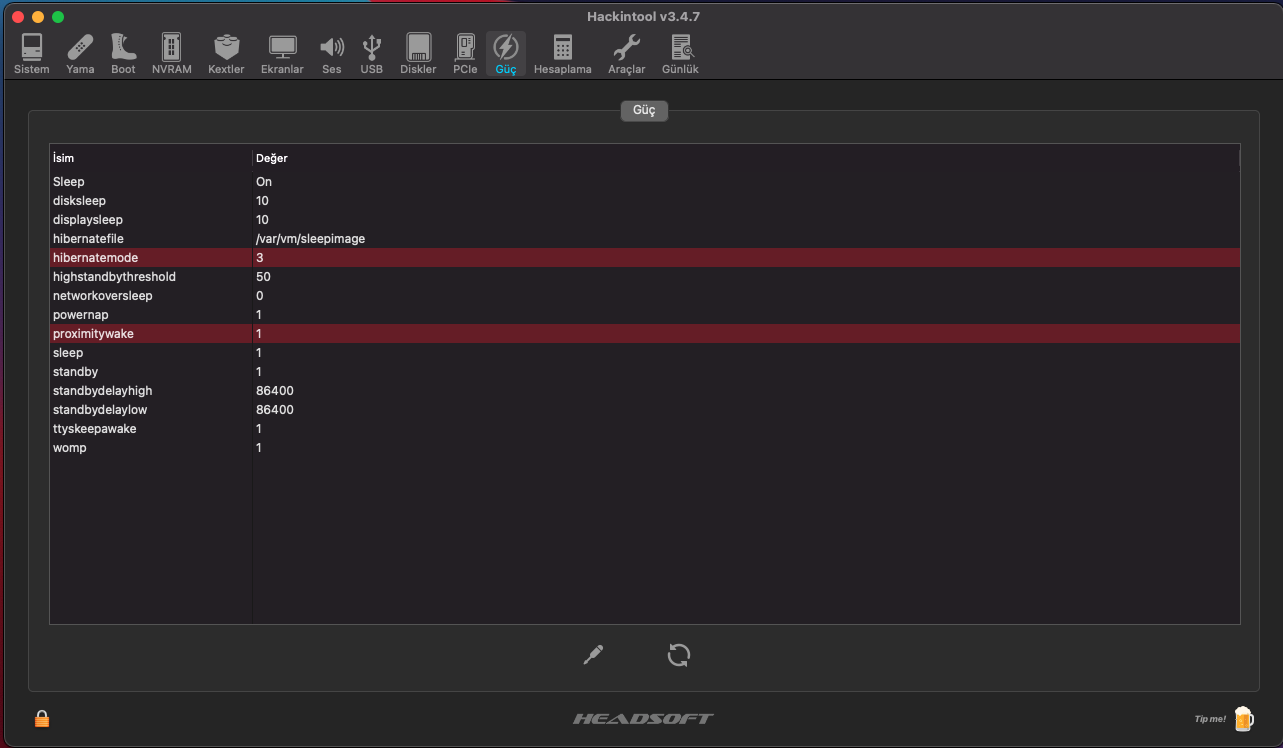
Task: Switch to the Yama patch section
Action: tap(80, 53)
